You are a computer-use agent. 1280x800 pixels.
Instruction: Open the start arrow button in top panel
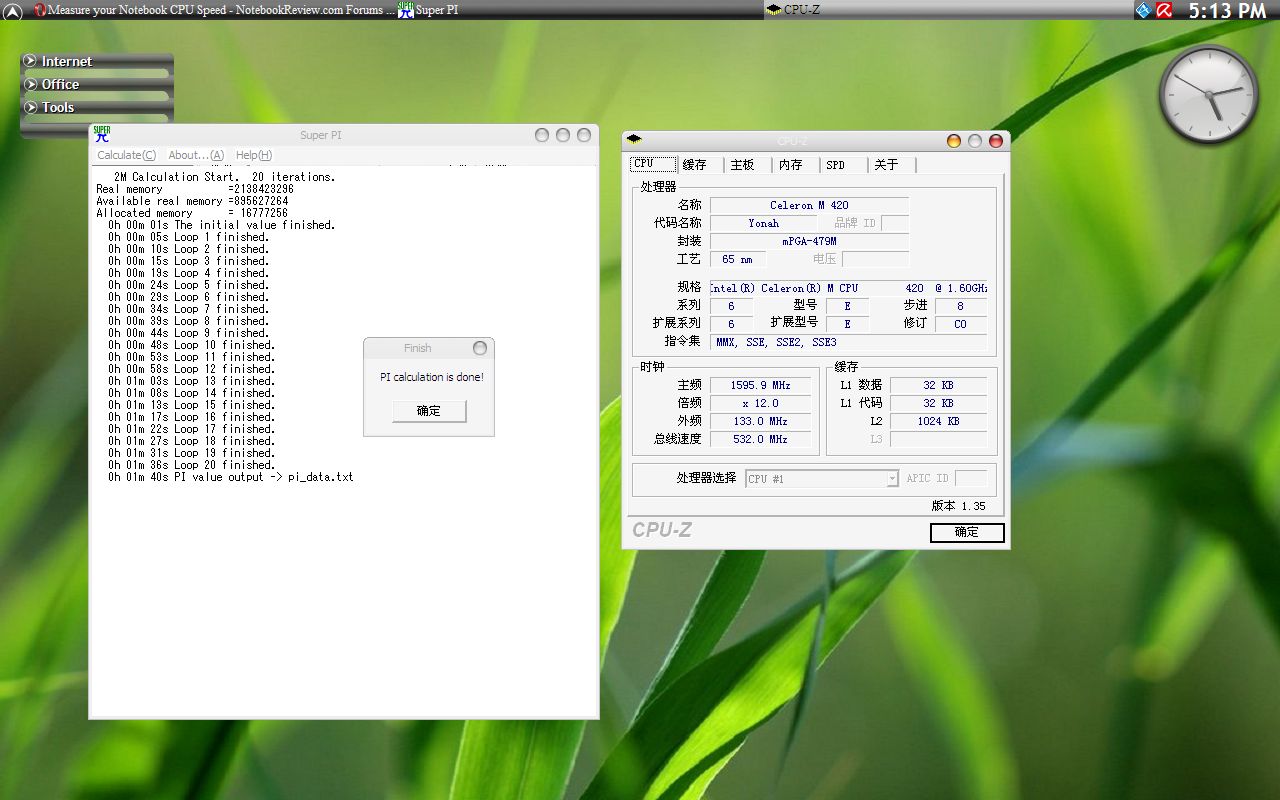tap(12, 11)
